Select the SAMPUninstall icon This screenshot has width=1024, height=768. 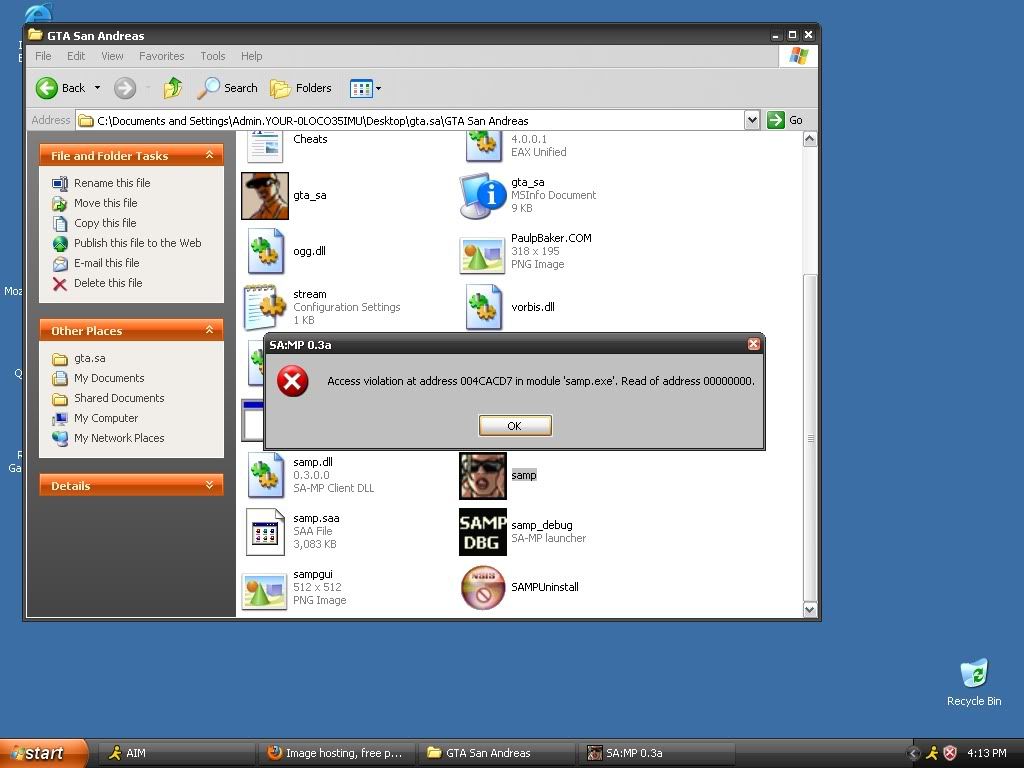tap(482, 587)
